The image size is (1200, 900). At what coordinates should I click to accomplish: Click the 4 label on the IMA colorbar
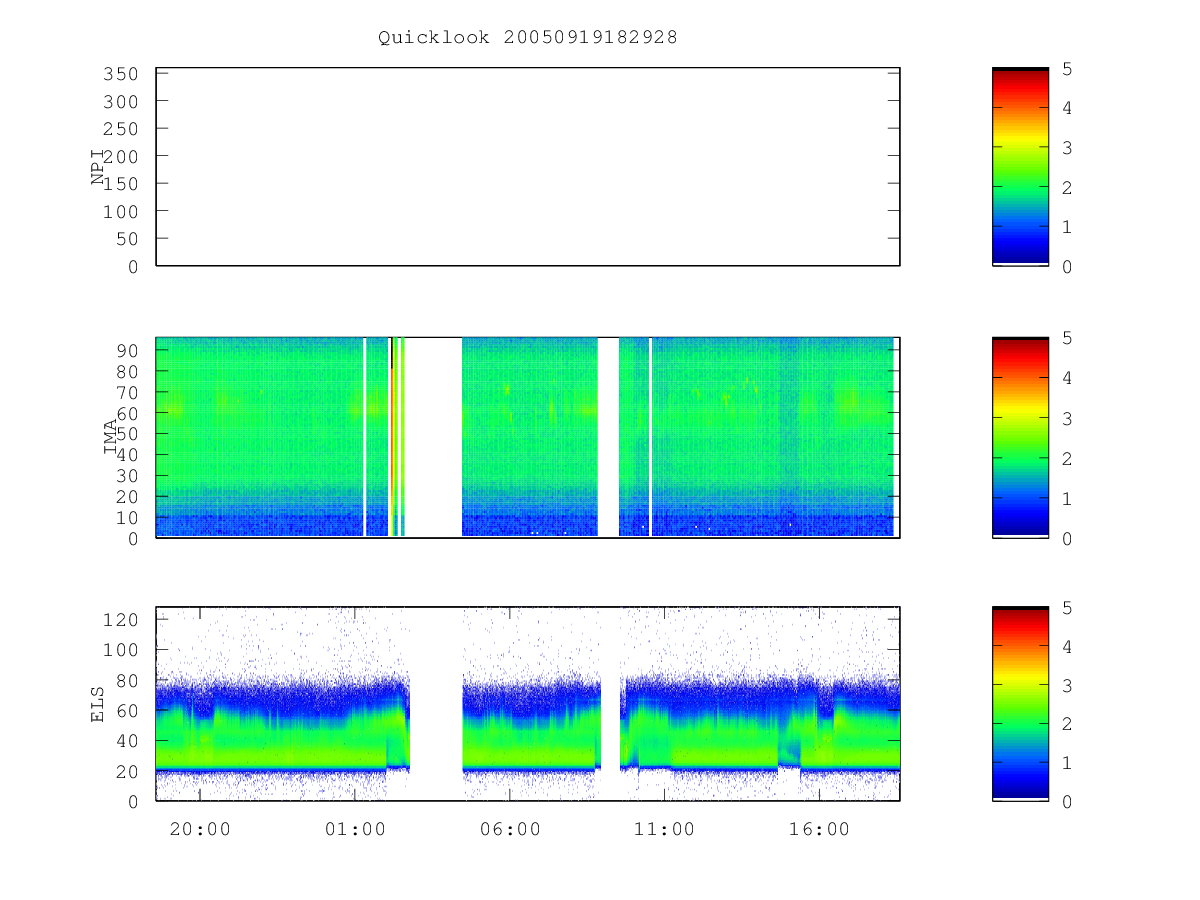(x=1068, y=378)
